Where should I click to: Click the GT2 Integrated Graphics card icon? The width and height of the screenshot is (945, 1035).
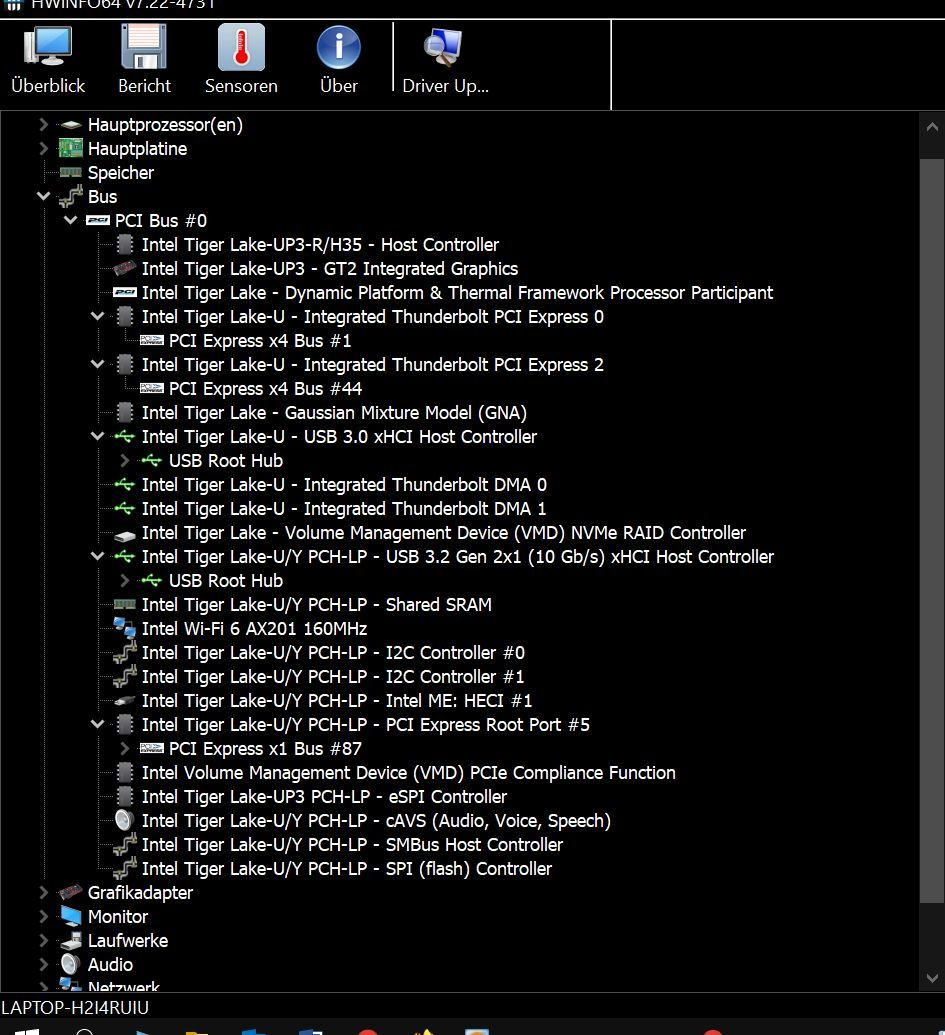click(x=125, y=269)
